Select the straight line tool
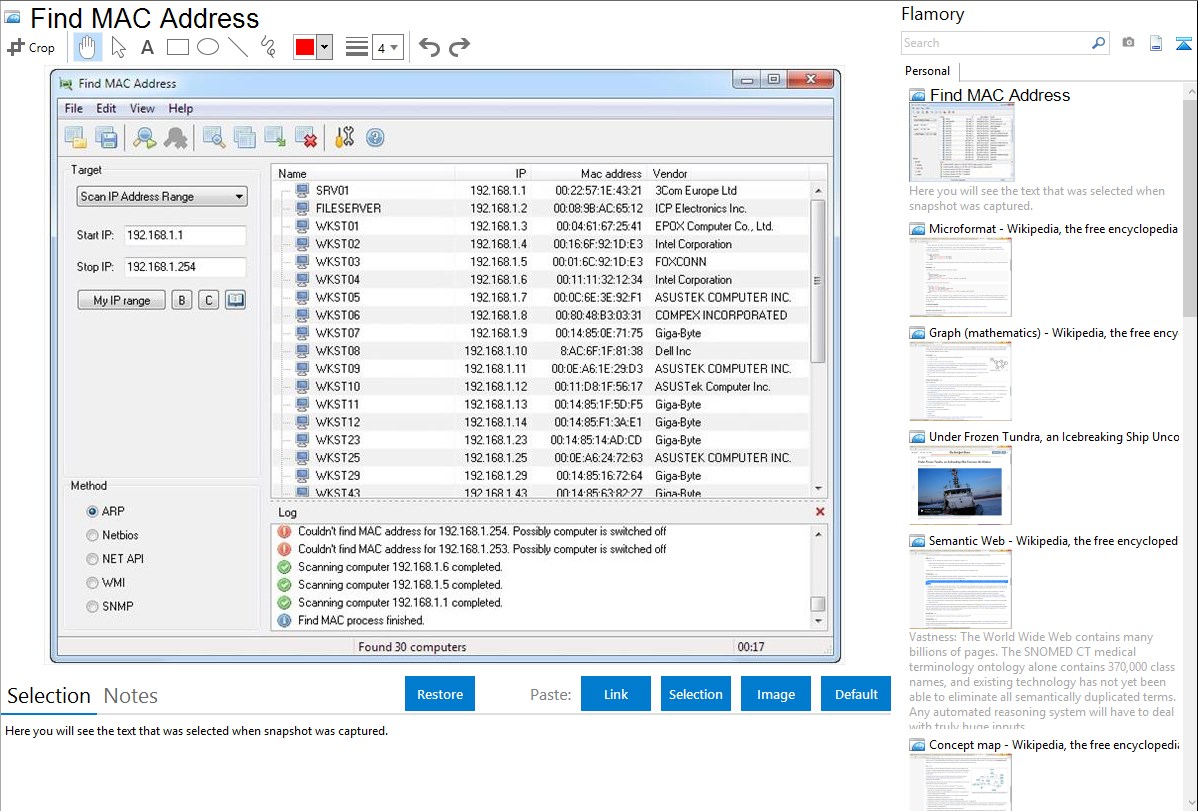This screenshot has height=811, width=1198. [x=238, y=47]
